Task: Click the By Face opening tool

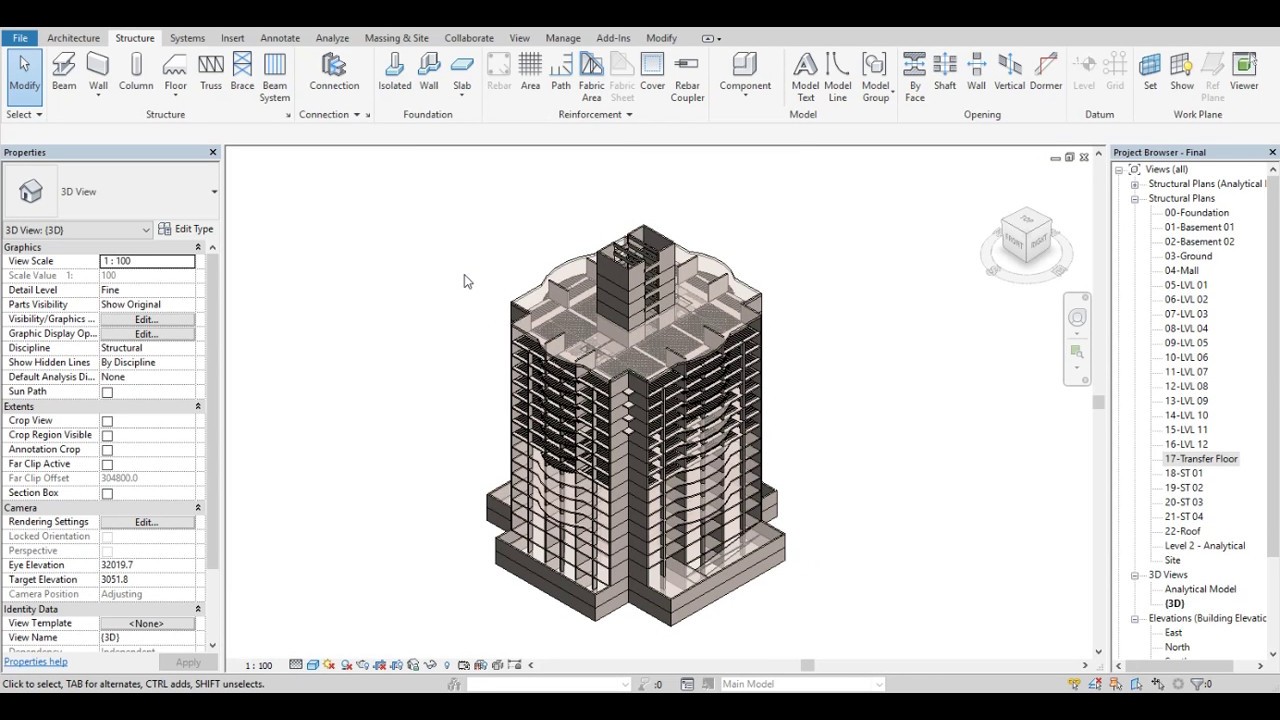Action: 914,78
